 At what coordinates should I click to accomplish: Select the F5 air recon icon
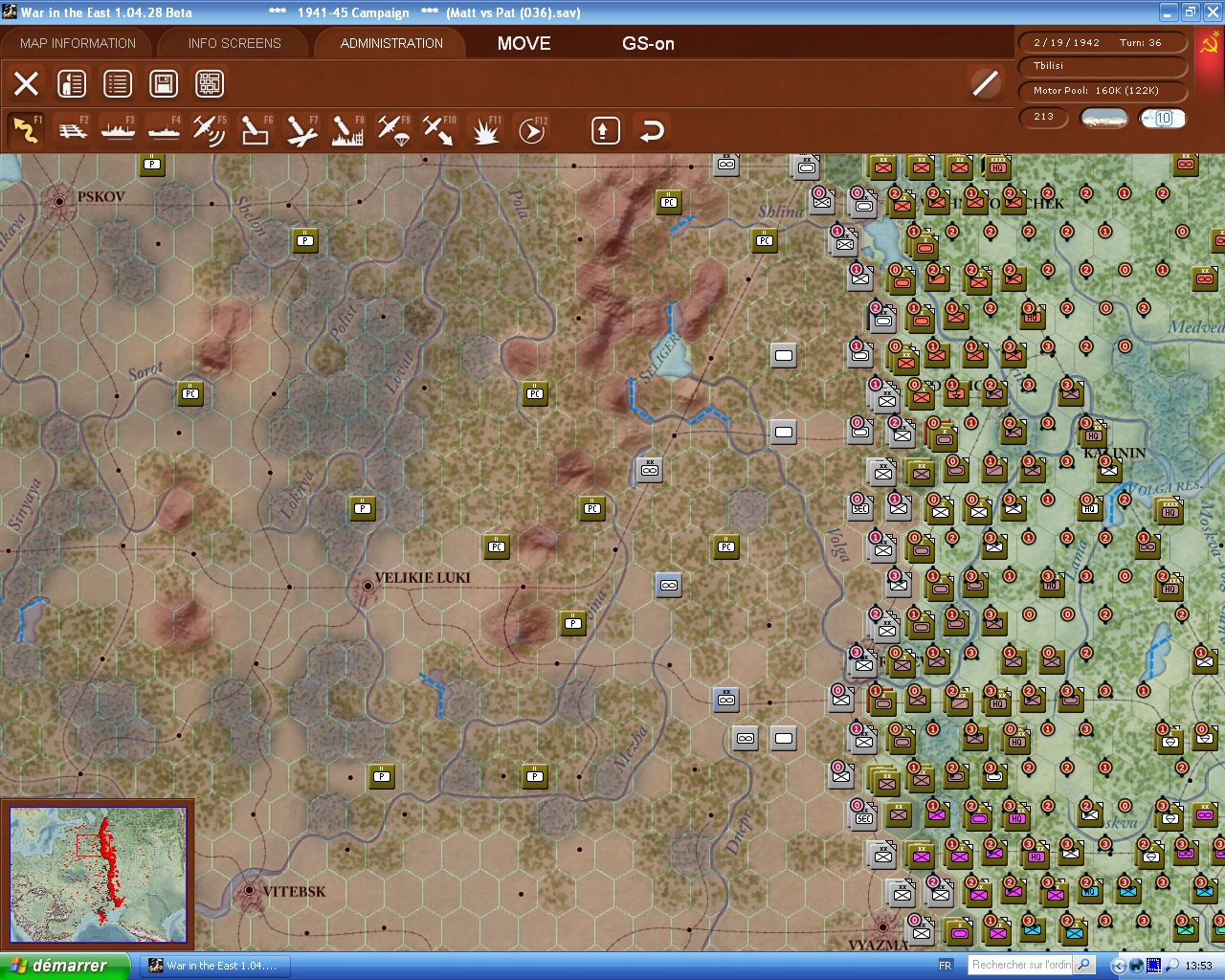(210, 130)
